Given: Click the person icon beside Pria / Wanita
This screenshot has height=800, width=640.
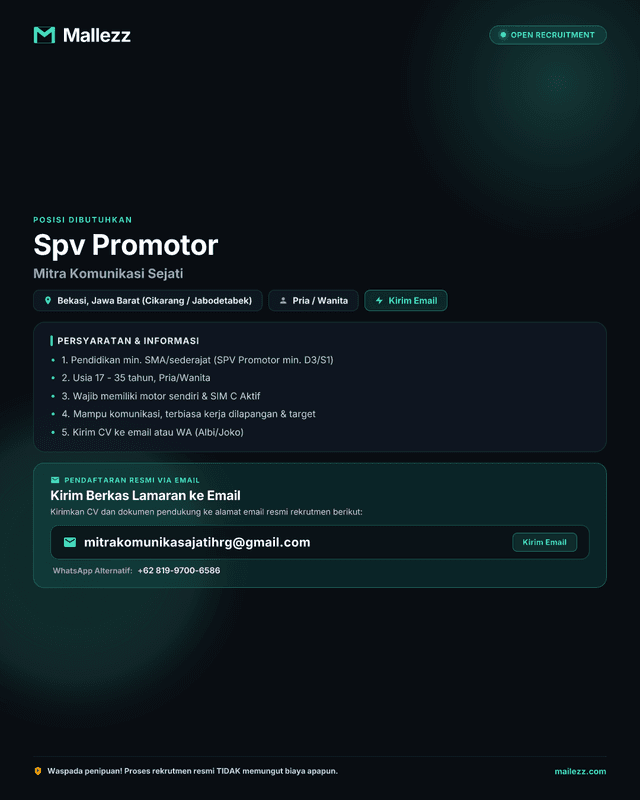Looking at the screenshot, I should coord(283,301).
